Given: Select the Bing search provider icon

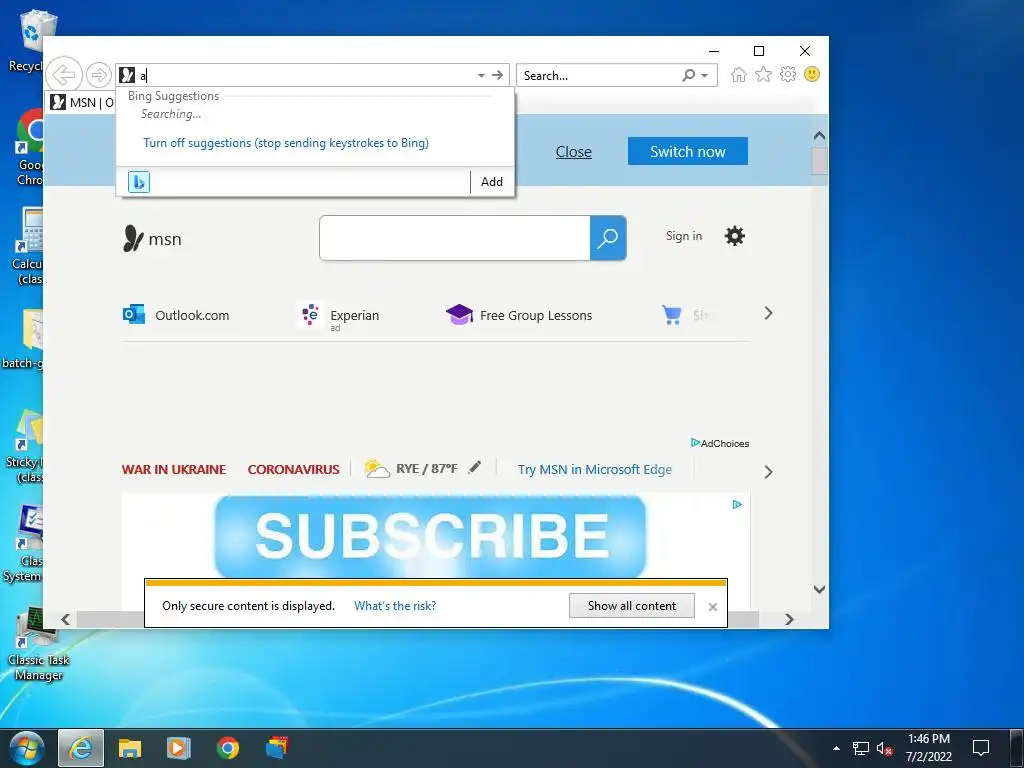Looking at the screenshot, I should (139, 182).
